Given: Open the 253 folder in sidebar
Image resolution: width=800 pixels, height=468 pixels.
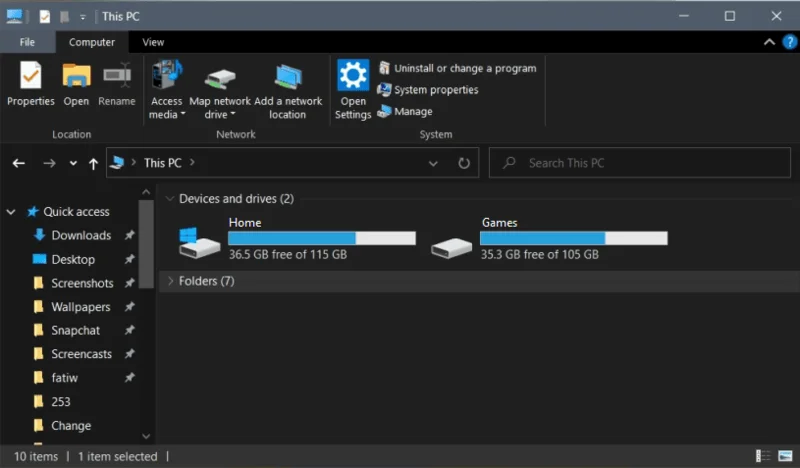Looking at the screenshot, I should (61, 402).
